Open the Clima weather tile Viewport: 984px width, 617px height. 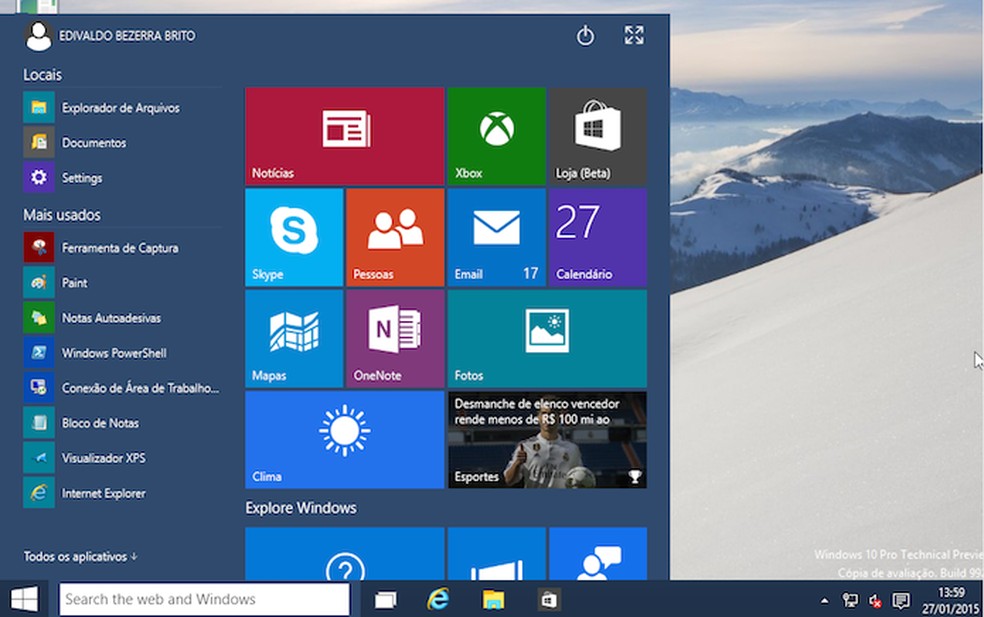343,438
